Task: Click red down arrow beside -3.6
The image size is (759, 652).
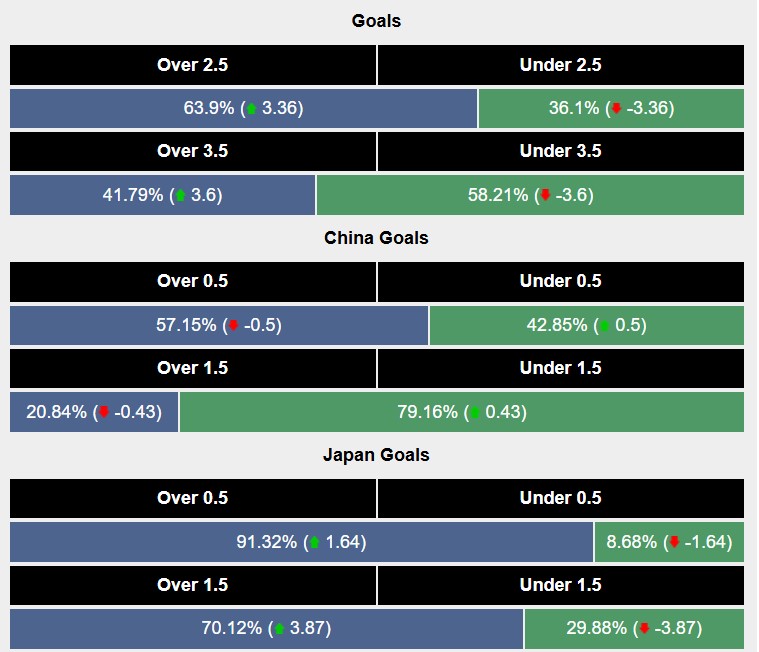Action: click(x=544, y=196)
